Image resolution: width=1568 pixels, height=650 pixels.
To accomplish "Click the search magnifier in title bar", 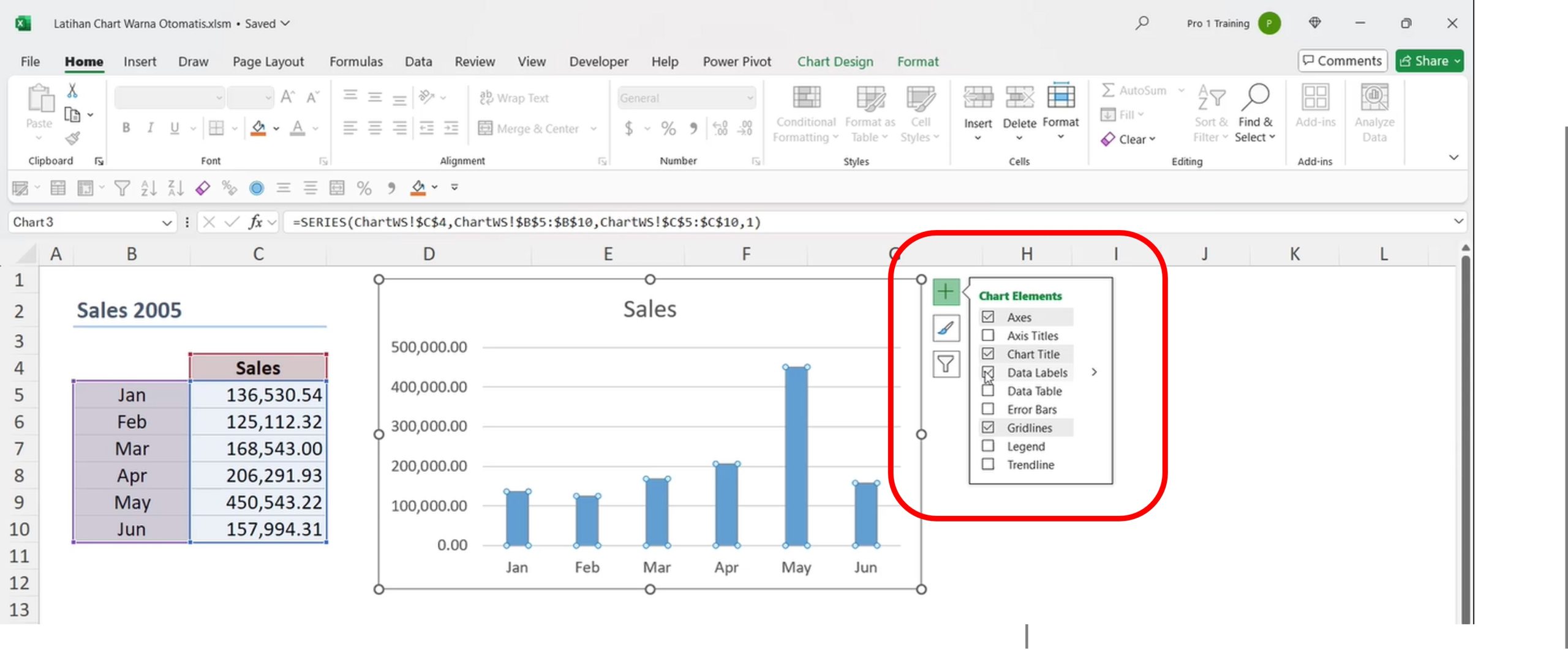I will click(1142, 23).
